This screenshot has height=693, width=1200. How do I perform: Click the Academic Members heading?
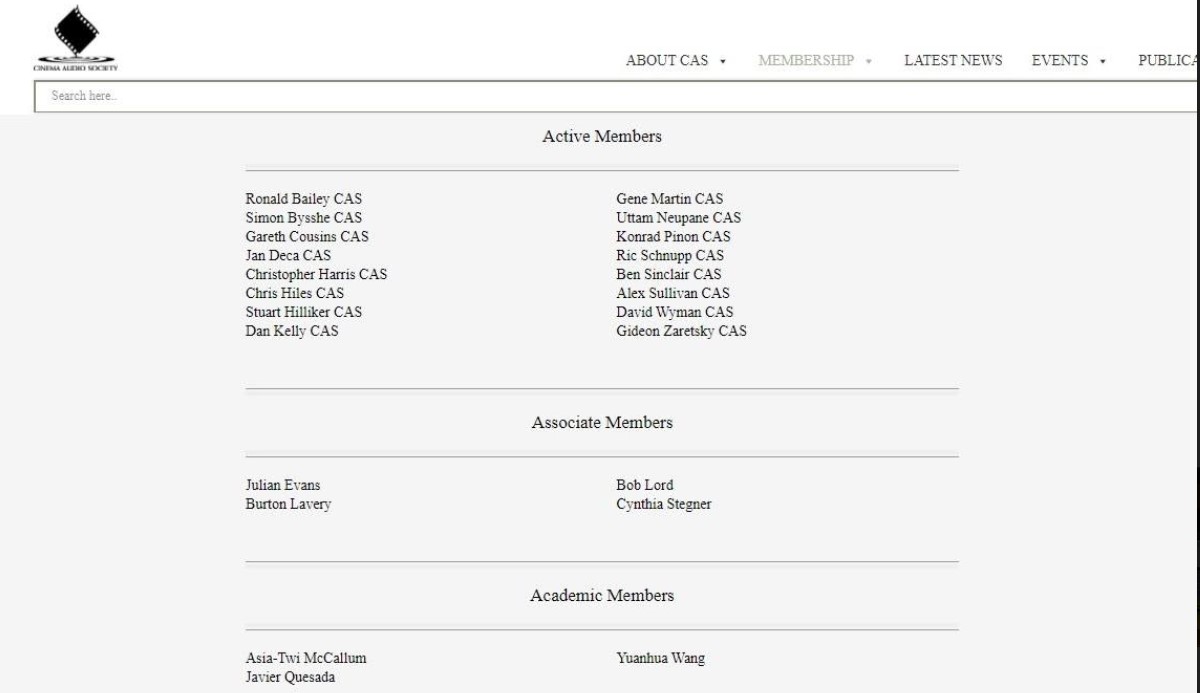(x=602, y=595)
